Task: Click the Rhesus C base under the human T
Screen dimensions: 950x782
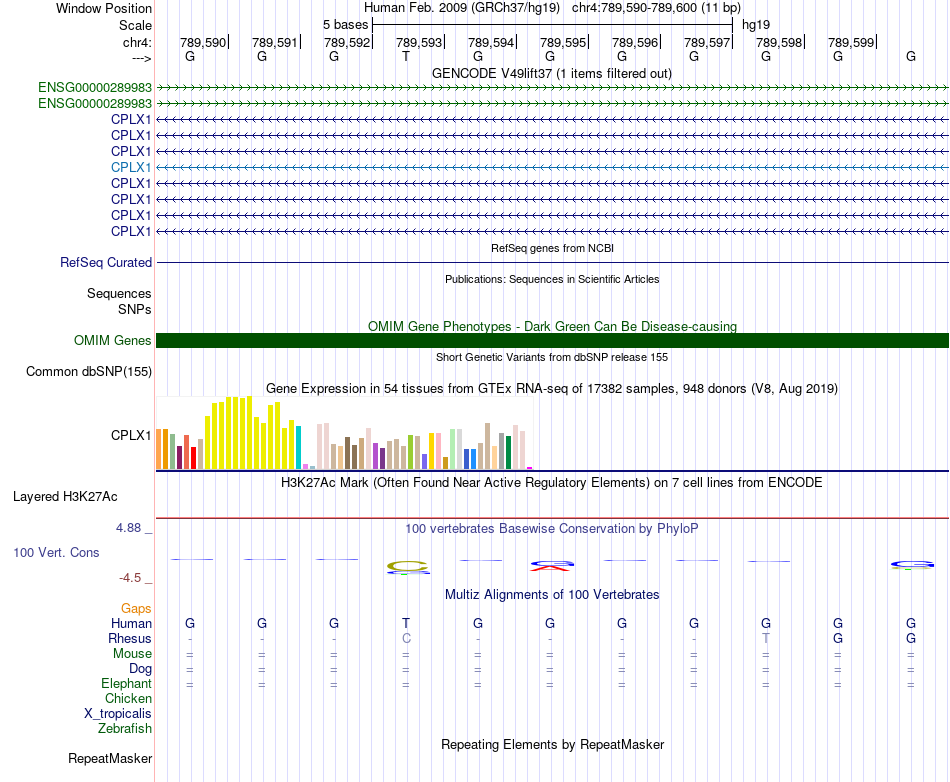Action: coord(406,638)
